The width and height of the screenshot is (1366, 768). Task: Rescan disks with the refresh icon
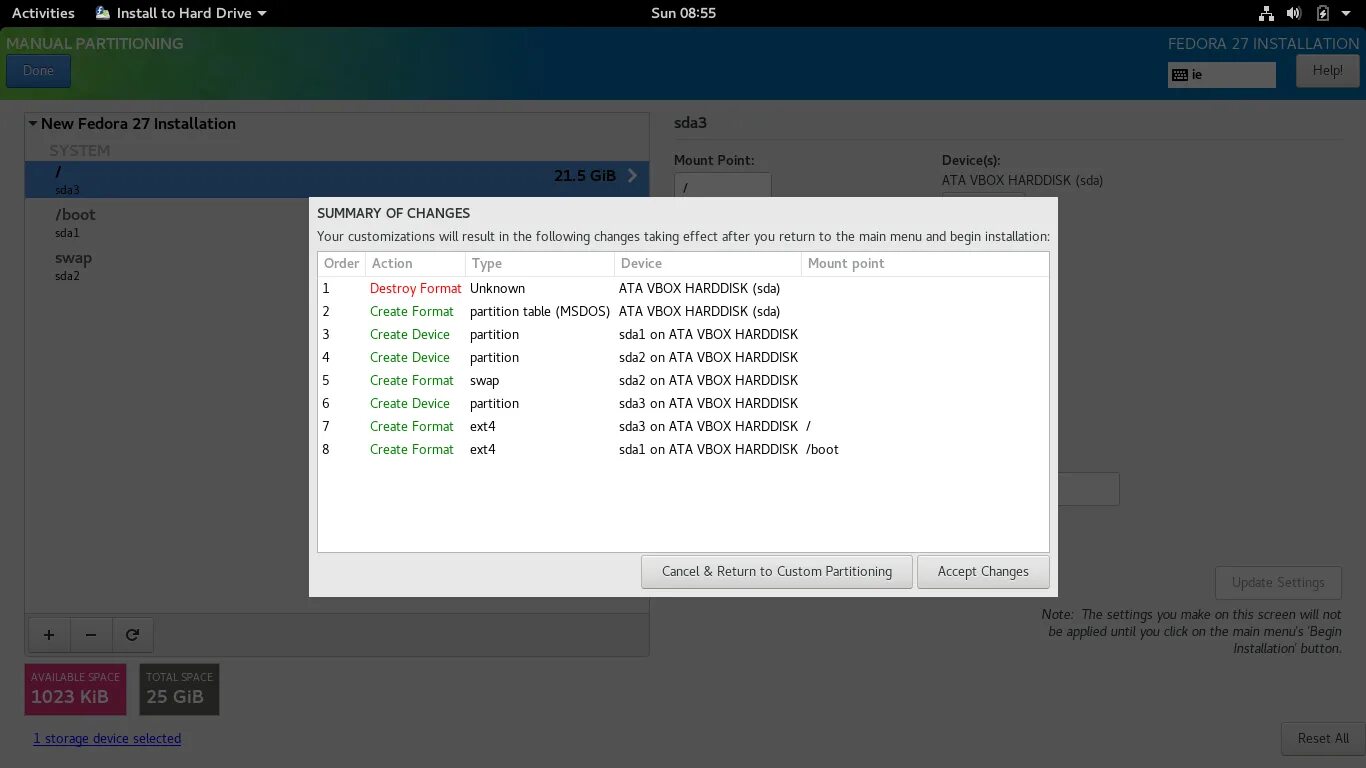click(x=133, y=634)
